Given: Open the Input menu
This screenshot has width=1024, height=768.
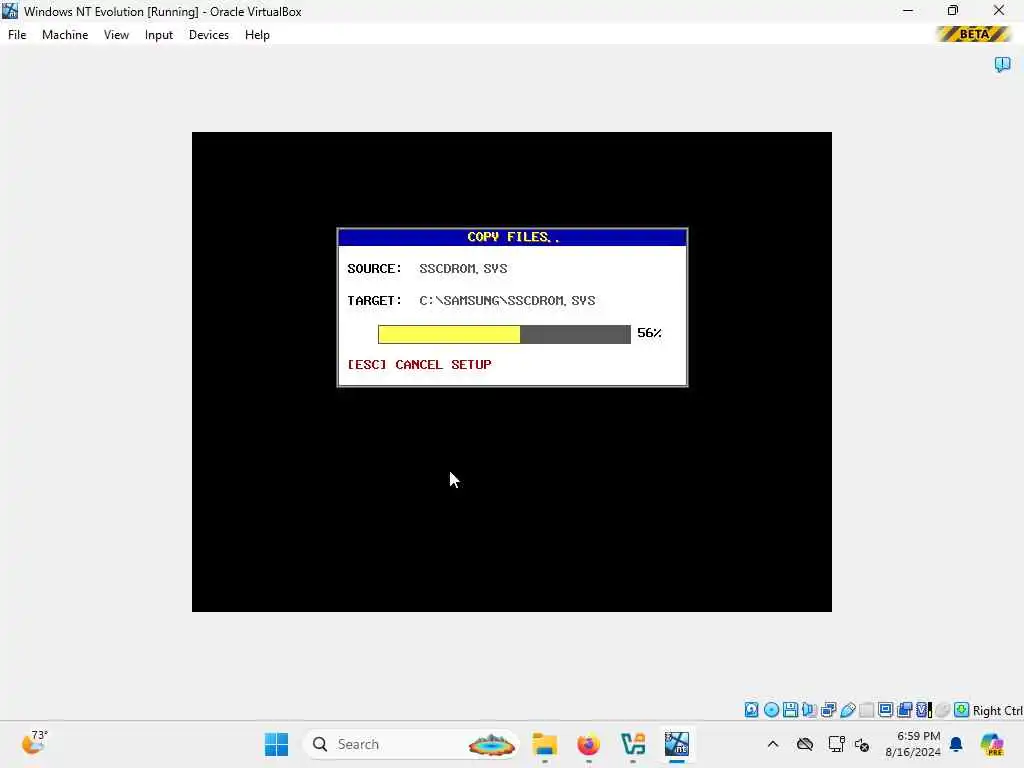Looking at the screenshot, I should 159,35.
